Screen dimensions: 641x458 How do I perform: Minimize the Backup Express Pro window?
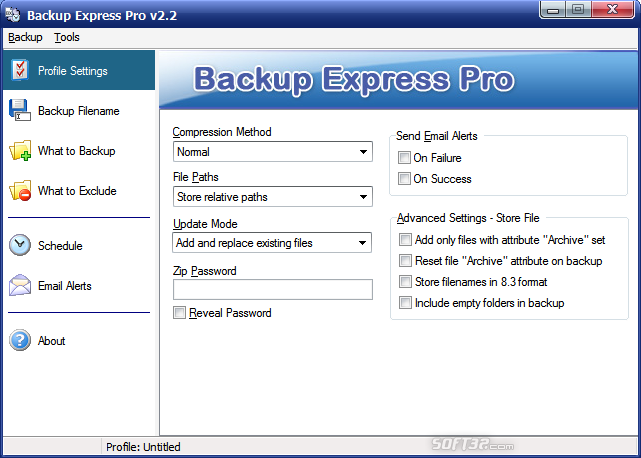[553, 10]
